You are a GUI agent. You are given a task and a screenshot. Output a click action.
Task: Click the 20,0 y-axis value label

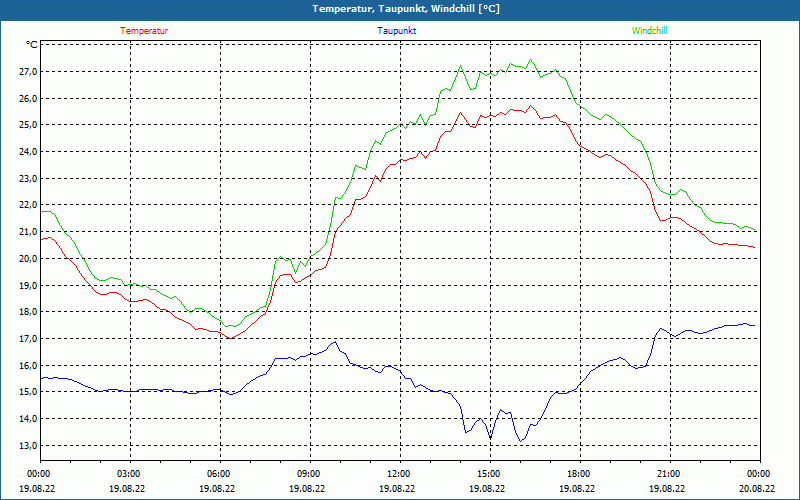pyautogui.click(x=25, y=259)
